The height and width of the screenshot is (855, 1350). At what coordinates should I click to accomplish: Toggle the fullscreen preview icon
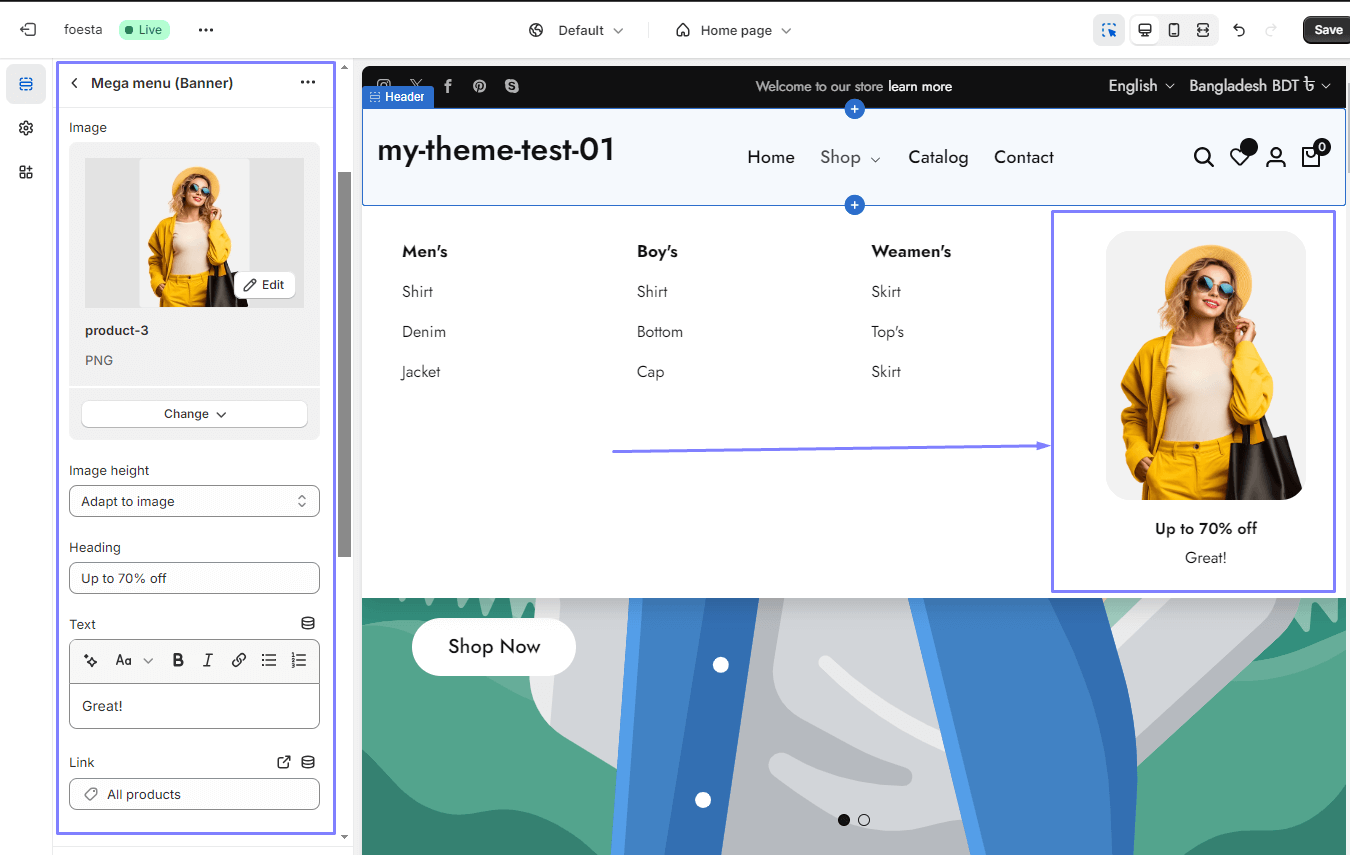(x=1203, y=30)
